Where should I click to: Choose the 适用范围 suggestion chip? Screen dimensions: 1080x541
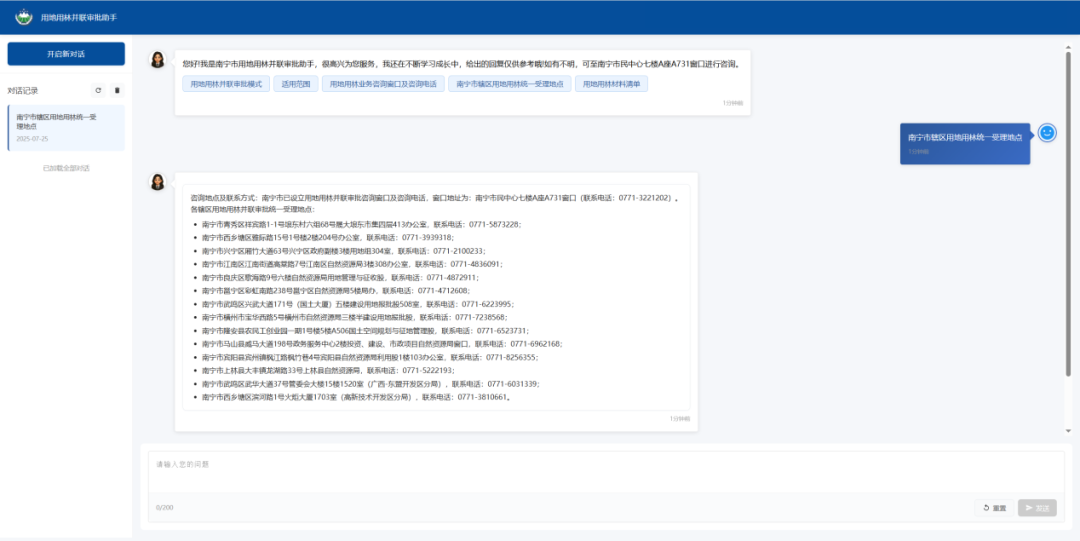point(296,84)
